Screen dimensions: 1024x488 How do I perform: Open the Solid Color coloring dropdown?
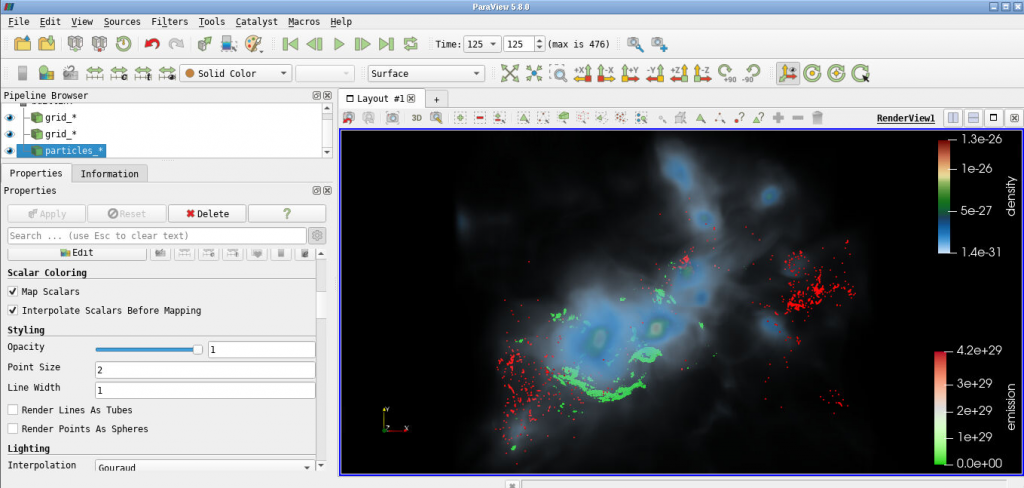tap(236, 73)
